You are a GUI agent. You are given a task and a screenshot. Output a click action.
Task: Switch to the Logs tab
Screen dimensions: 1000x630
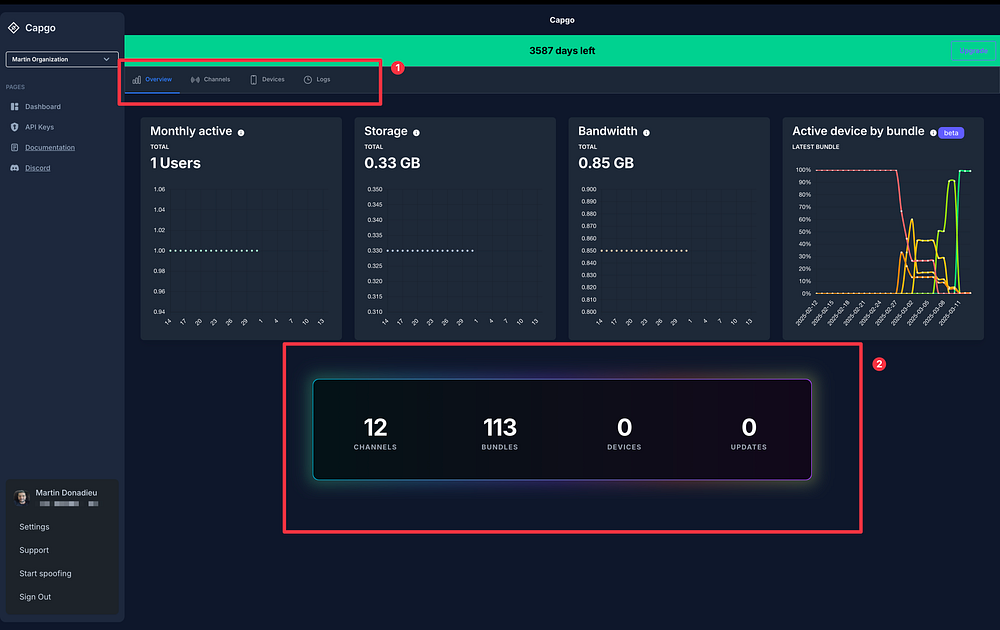(317, 80)
